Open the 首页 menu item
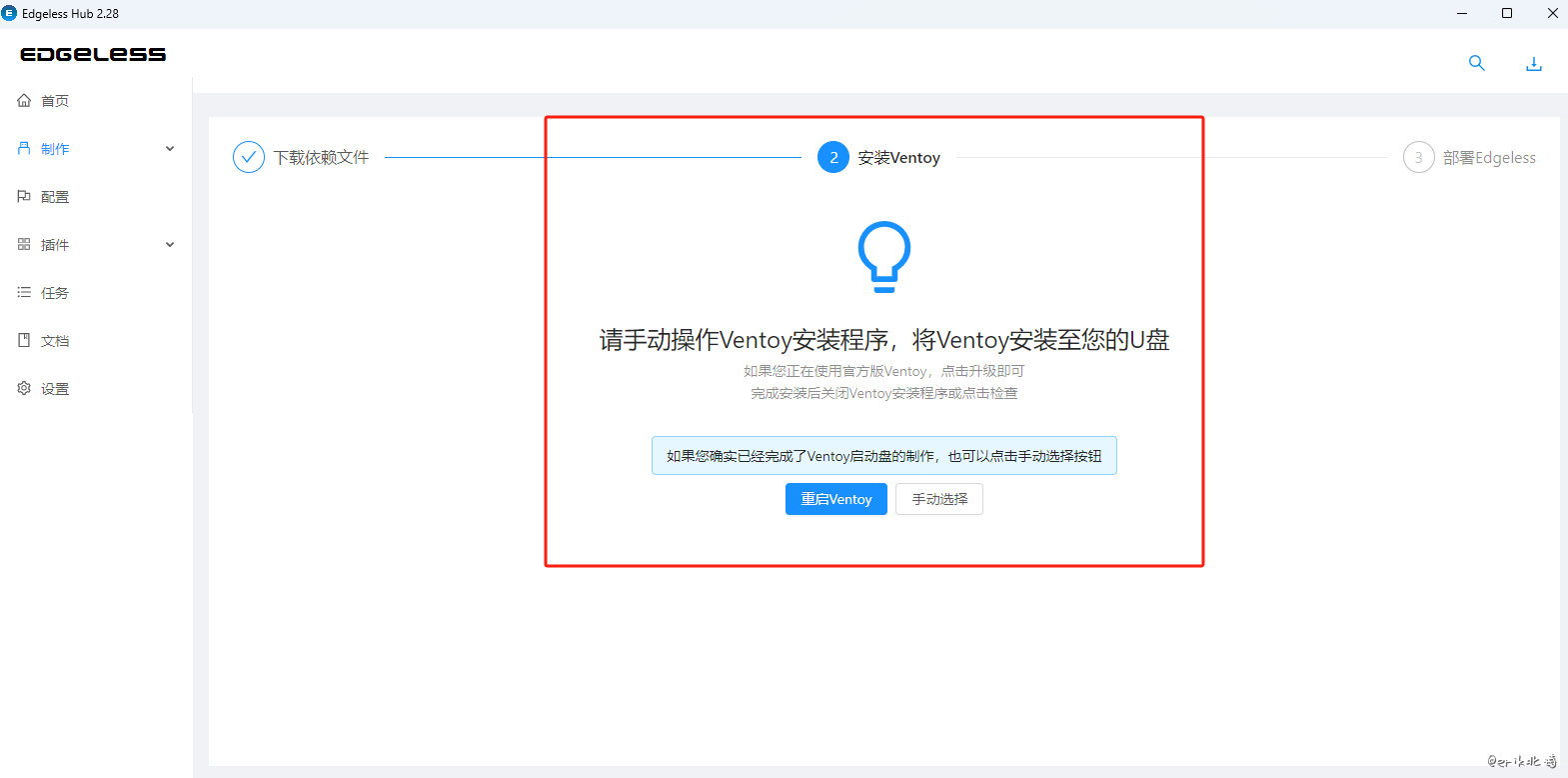The image size is (1568, 778). point(55,101)
